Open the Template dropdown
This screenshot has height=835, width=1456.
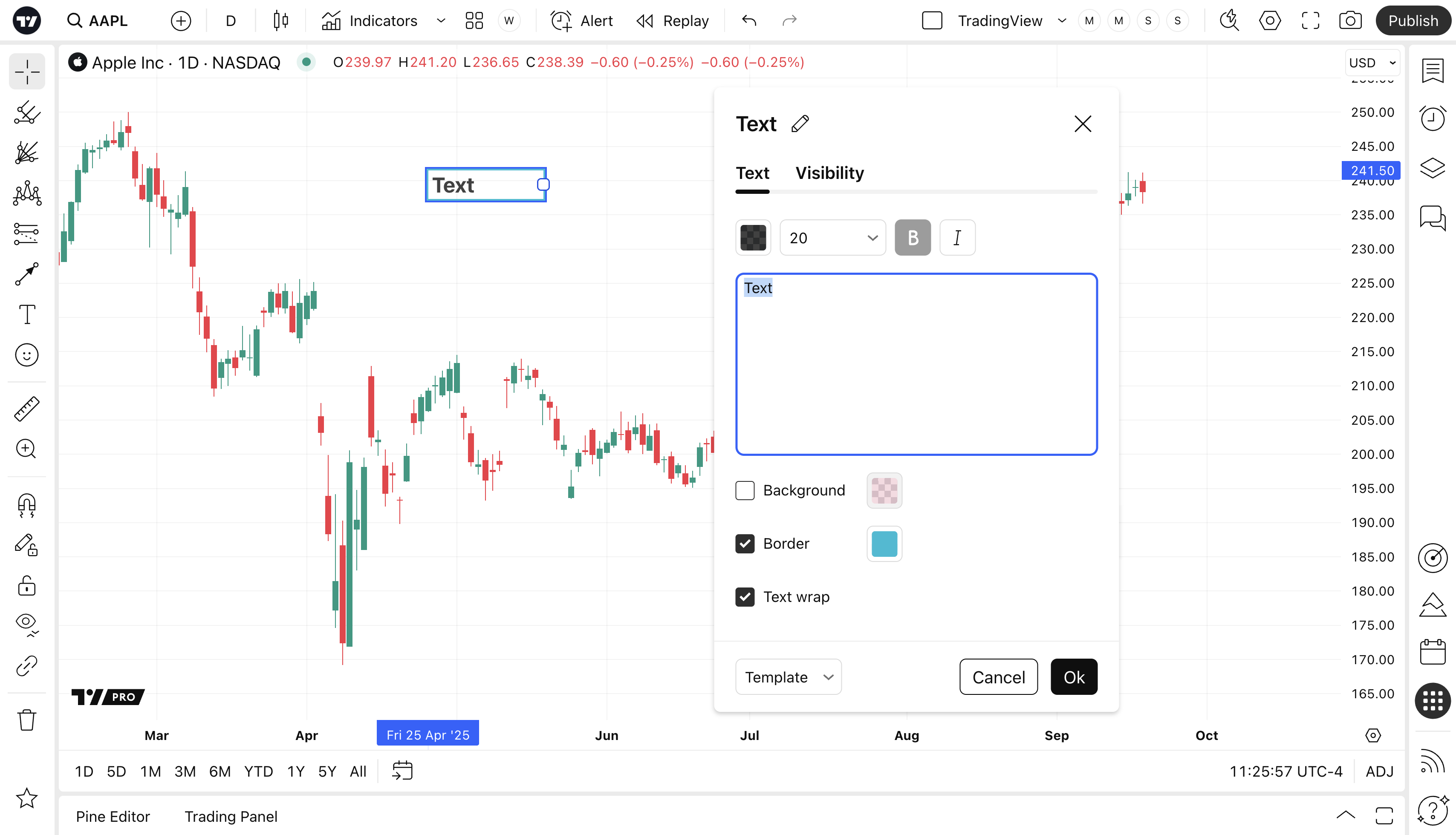pyautogui.click(x=788, y=677)
